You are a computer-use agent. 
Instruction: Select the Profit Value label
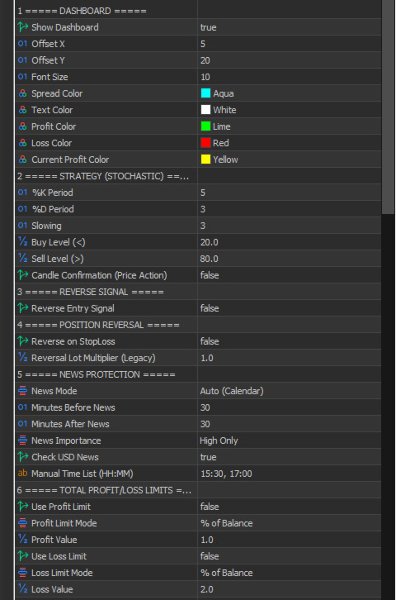click(x=54, y=540)
